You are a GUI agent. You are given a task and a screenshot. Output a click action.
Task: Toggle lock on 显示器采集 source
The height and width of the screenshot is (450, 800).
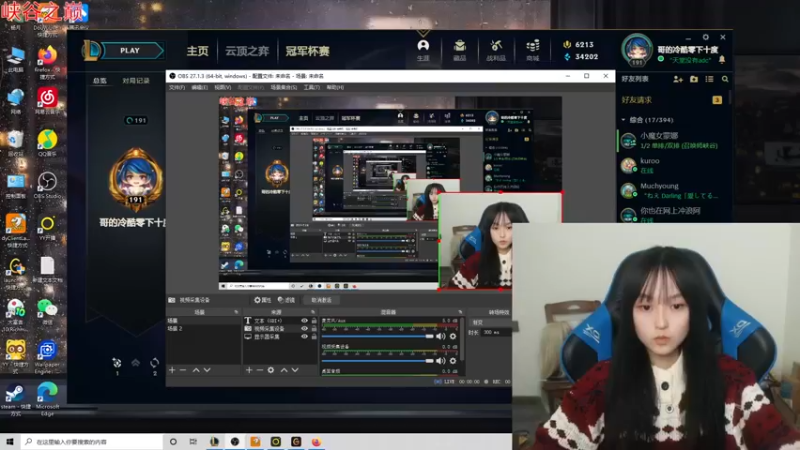pos(314,337)
